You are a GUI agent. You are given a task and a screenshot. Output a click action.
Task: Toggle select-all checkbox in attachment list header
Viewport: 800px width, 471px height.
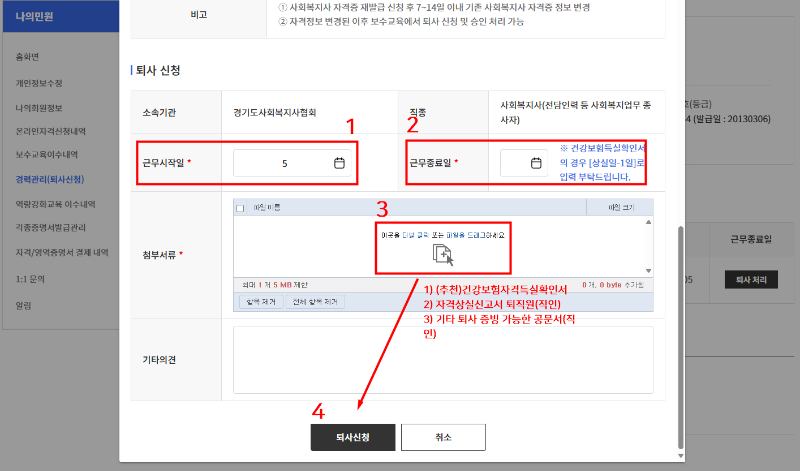[x=239, y=208]
